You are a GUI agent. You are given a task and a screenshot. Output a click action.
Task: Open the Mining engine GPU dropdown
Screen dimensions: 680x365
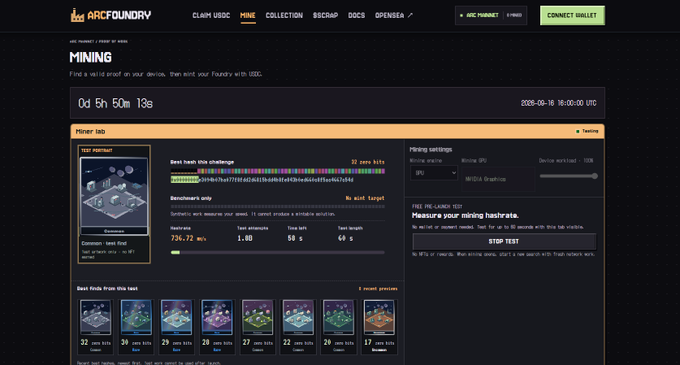tap(434, 173)
